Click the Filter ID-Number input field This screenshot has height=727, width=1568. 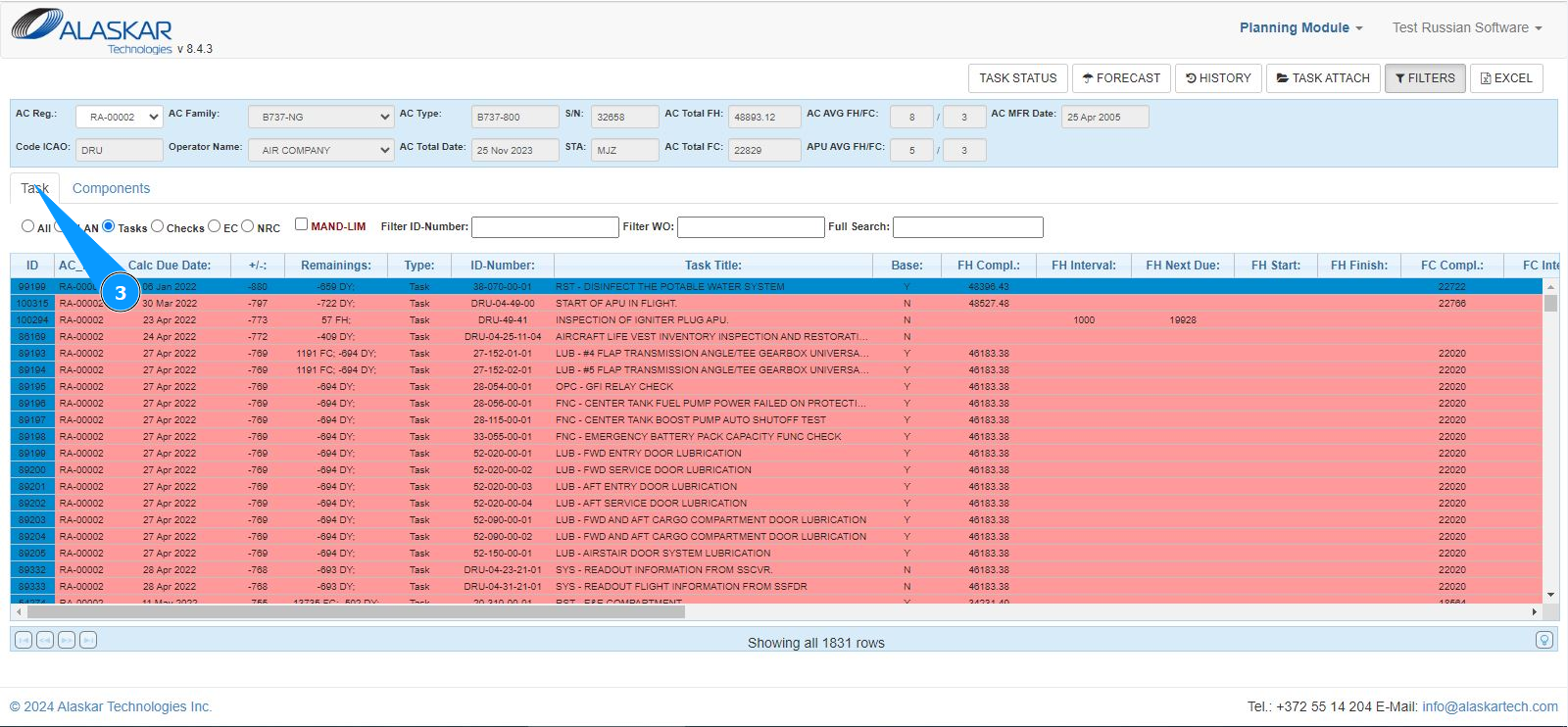(545, 227)
